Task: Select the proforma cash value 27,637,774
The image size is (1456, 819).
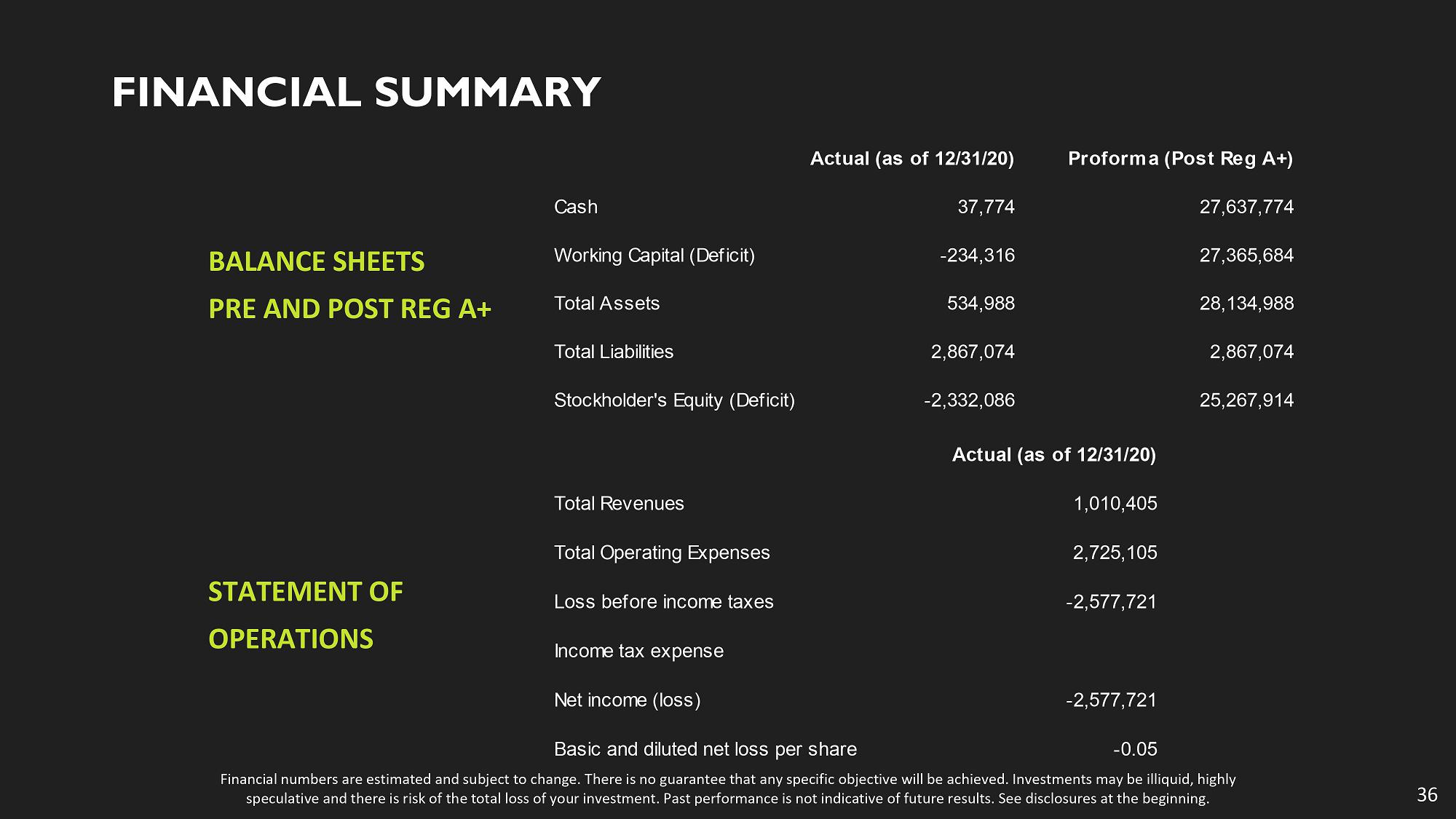Action: click(1246, 207)
